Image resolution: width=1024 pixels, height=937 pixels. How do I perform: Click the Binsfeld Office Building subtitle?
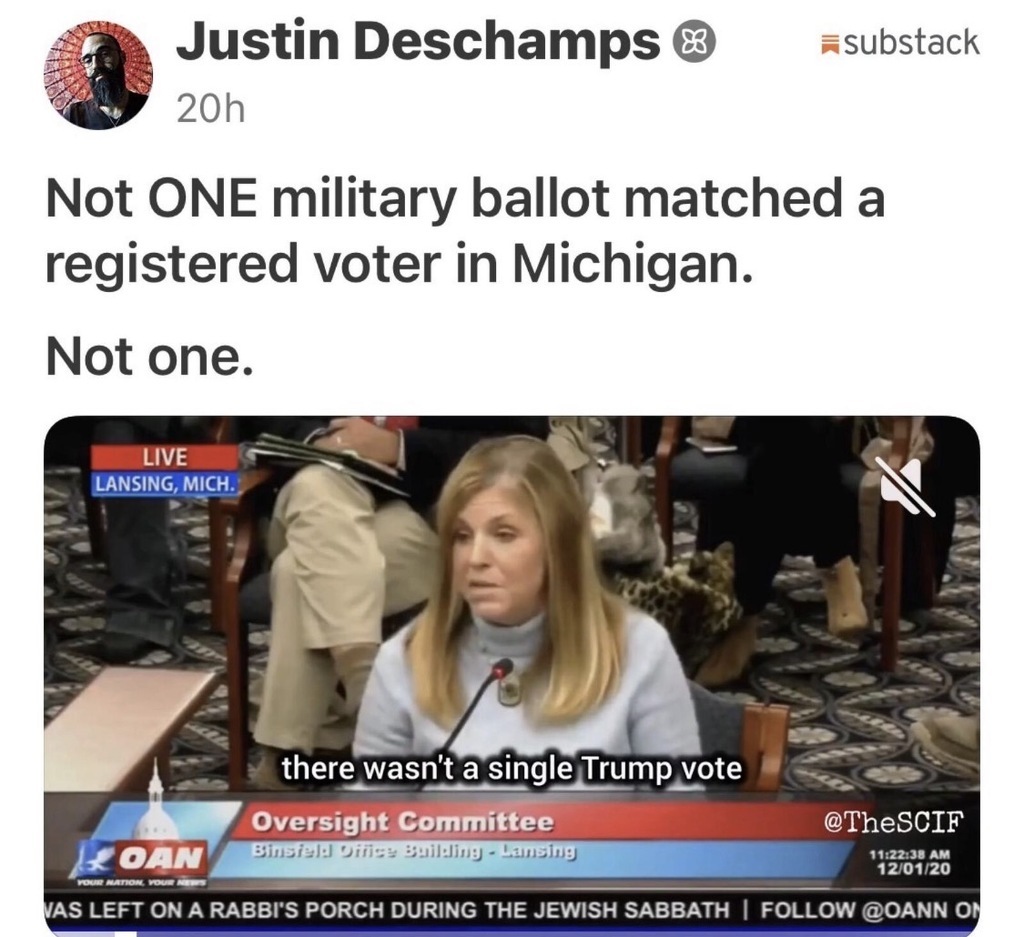[414, 851]
